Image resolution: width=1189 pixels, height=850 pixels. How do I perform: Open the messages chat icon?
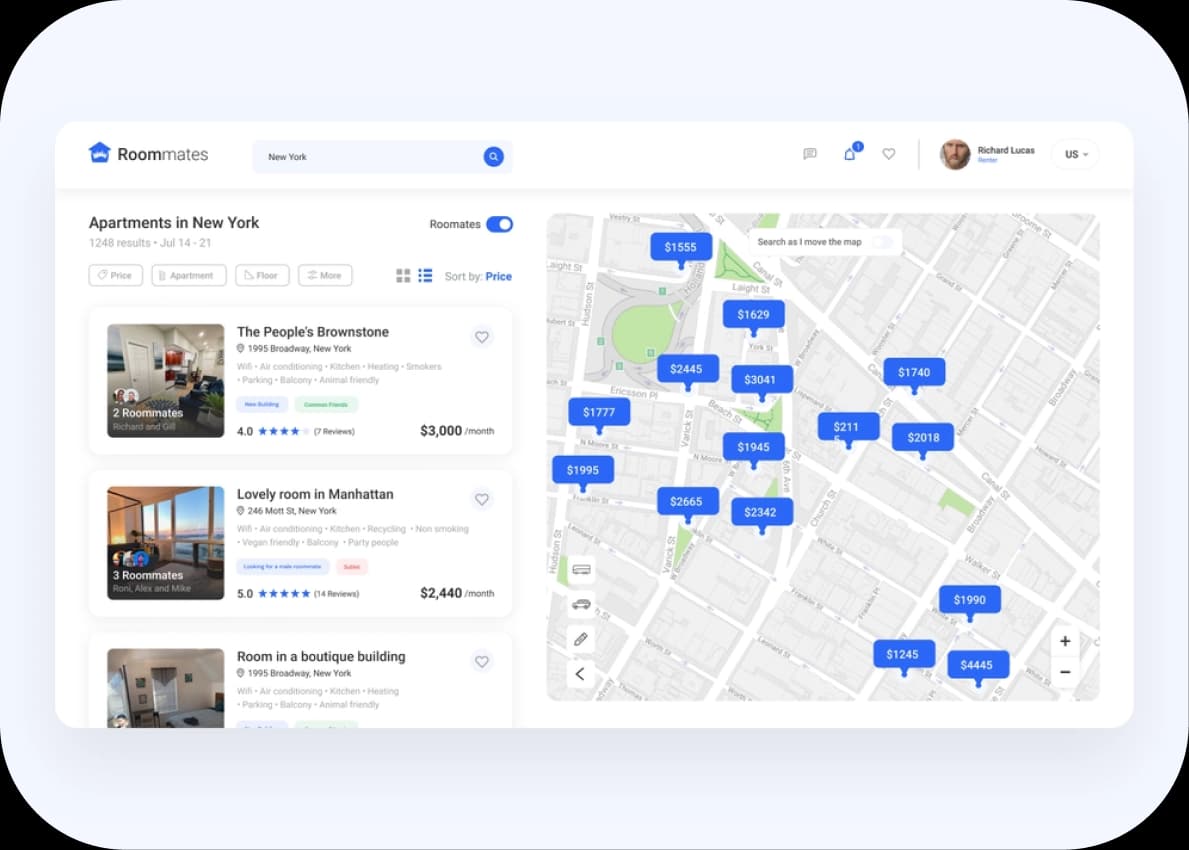click(x=810, y=154)
